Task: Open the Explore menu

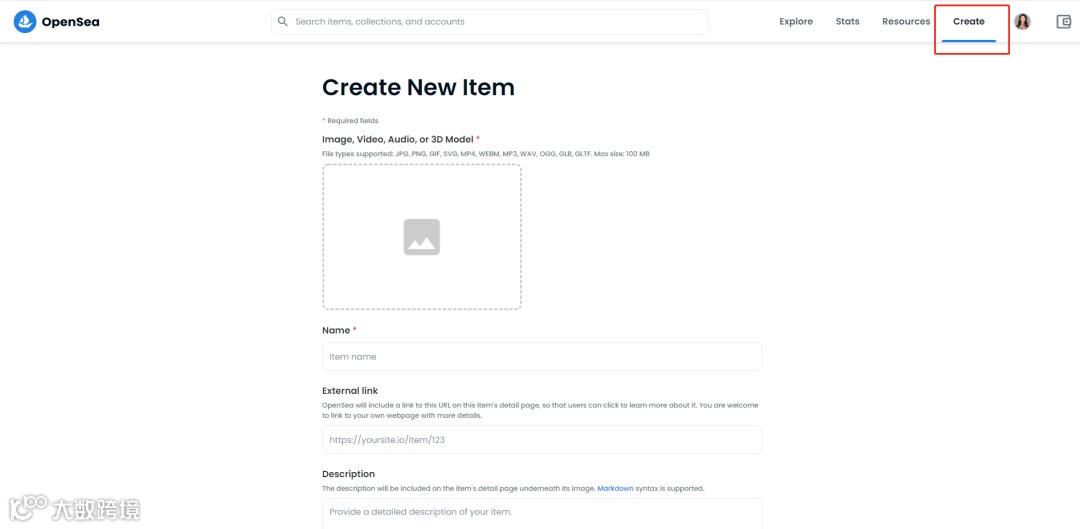Action: click(796, 21)
